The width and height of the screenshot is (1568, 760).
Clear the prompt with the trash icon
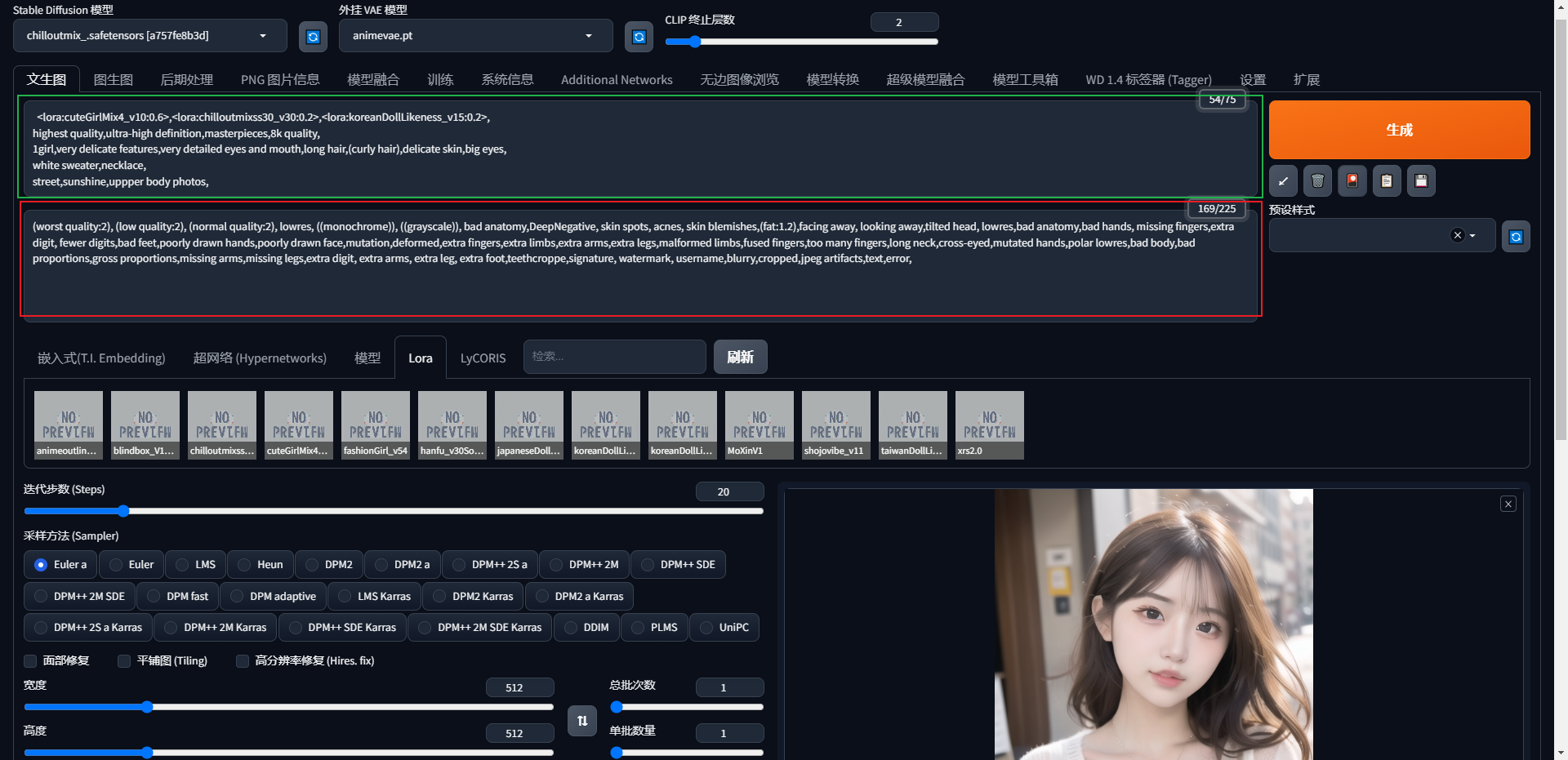tap(1317, 181)
